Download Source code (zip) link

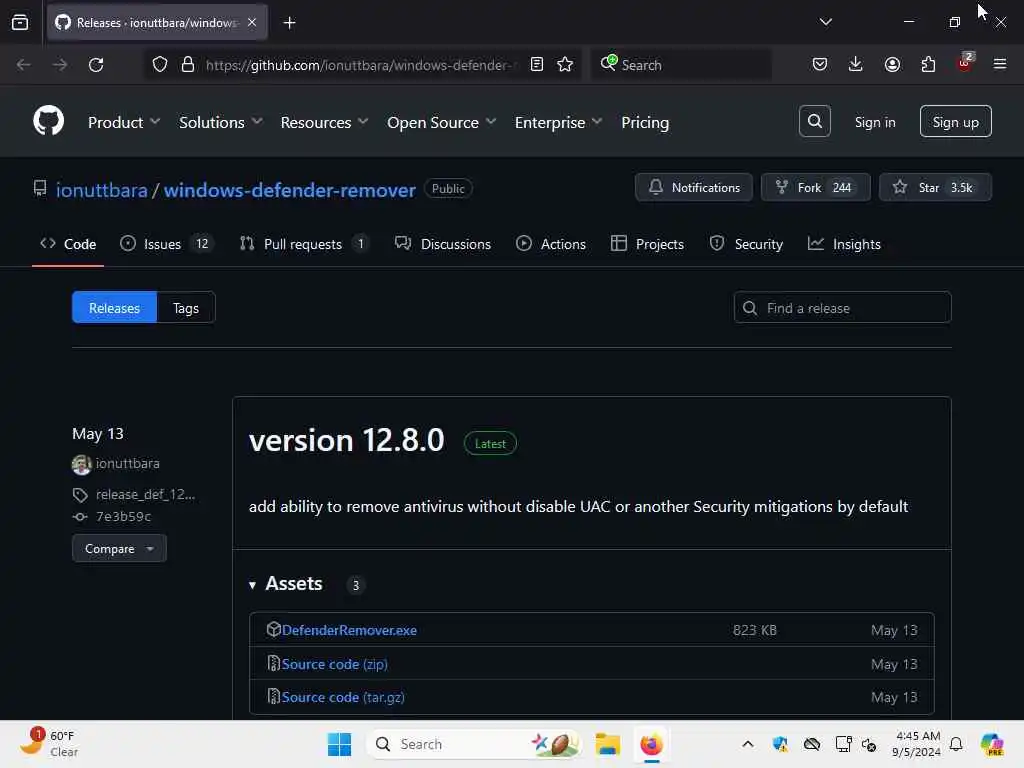(x=334, y=664)
